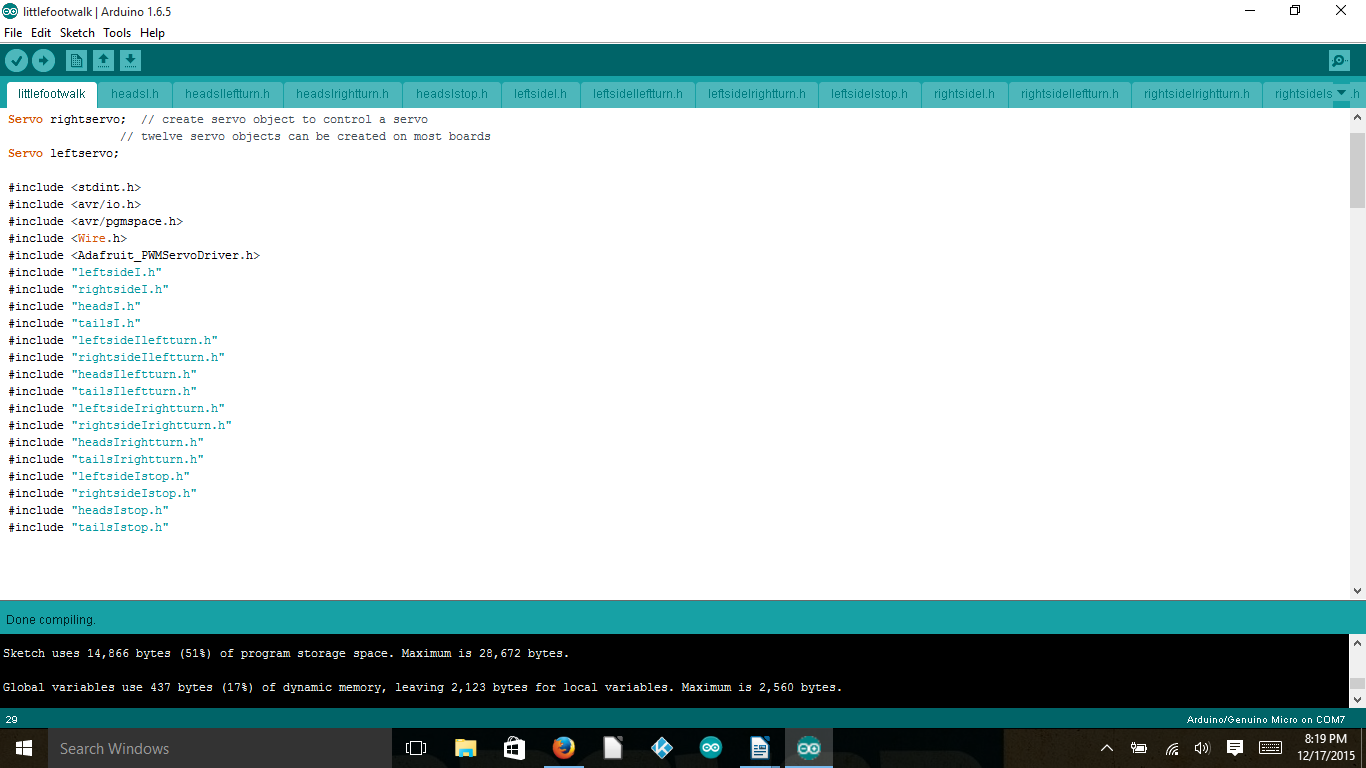Open the Edit menu
Viewport: 1366px width, 768px height.
pos(41,33)
